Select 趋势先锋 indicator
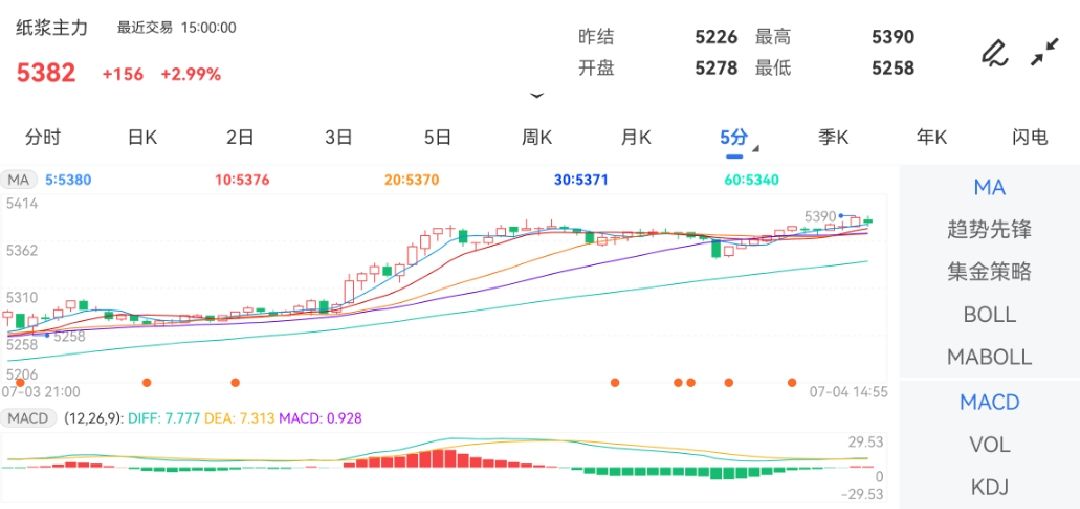Screen dimensions: 1080x509 [990, 229]
